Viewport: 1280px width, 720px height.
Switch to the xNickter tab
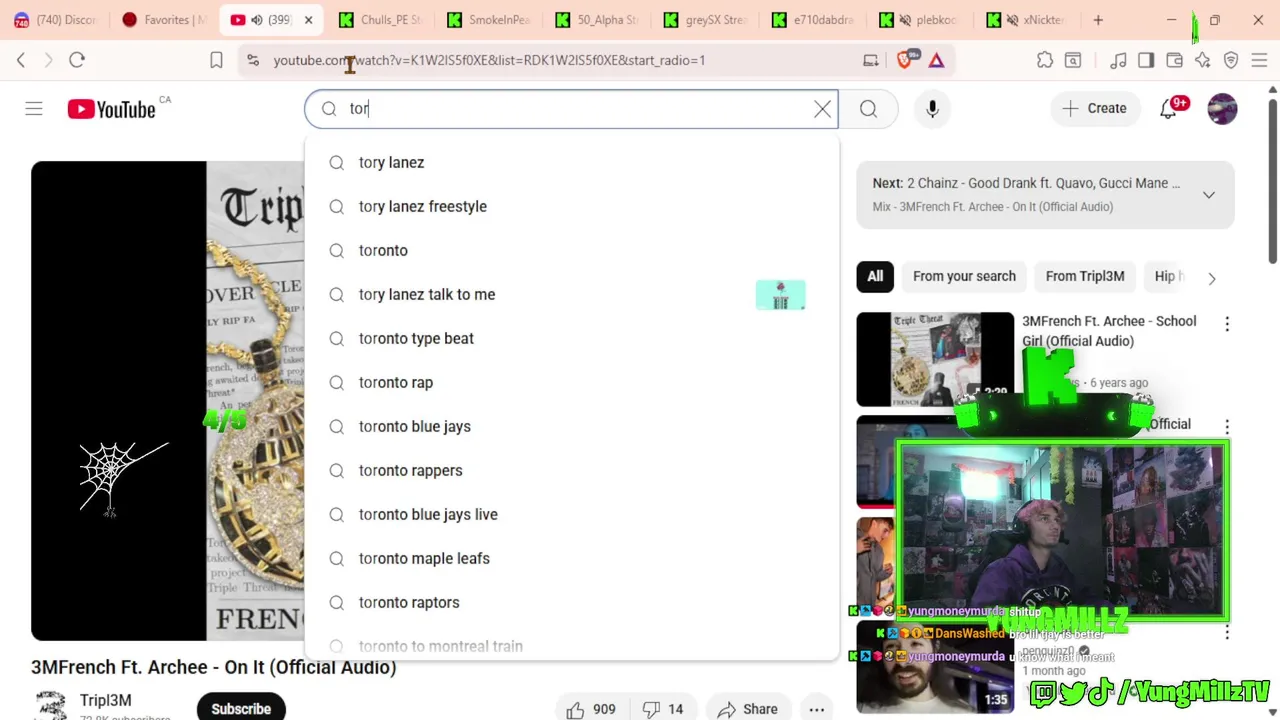[1026, 20]
